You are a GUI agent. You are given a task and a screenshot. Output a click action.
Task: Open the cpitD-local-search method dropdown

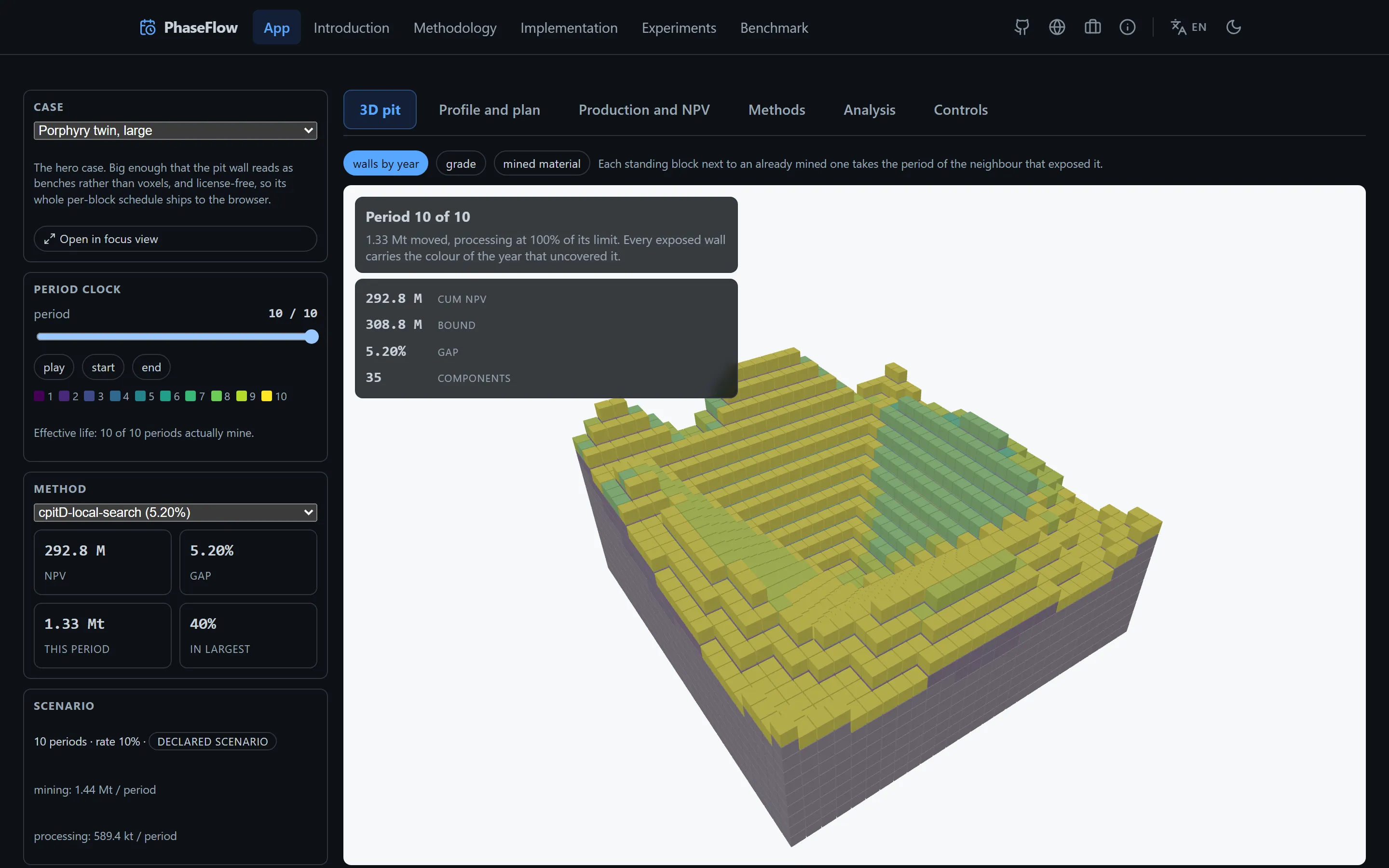175,512
